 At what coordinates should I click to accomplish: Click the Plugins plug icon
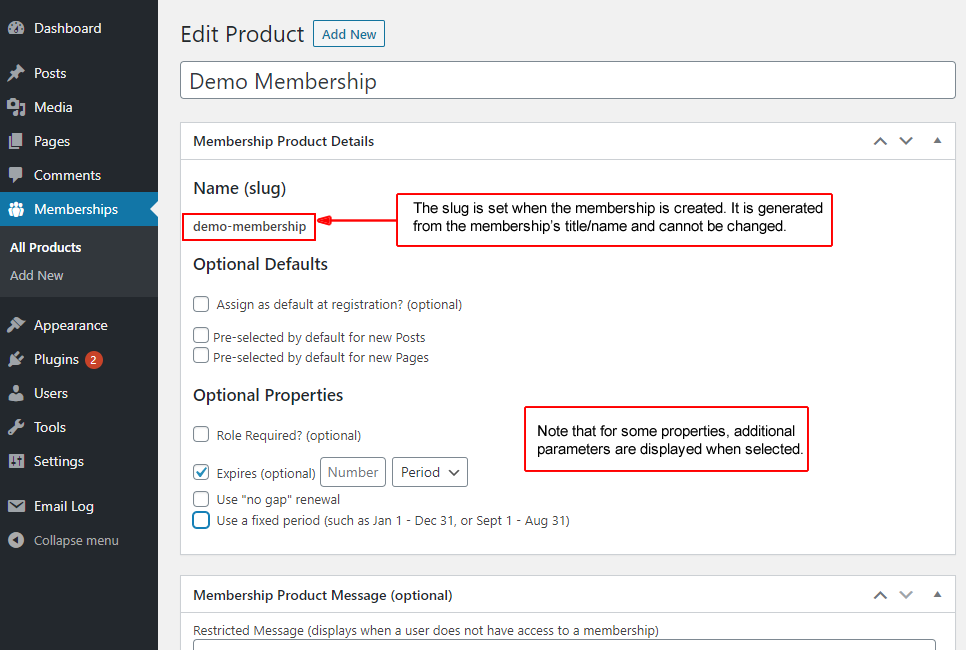coord(16,359)
